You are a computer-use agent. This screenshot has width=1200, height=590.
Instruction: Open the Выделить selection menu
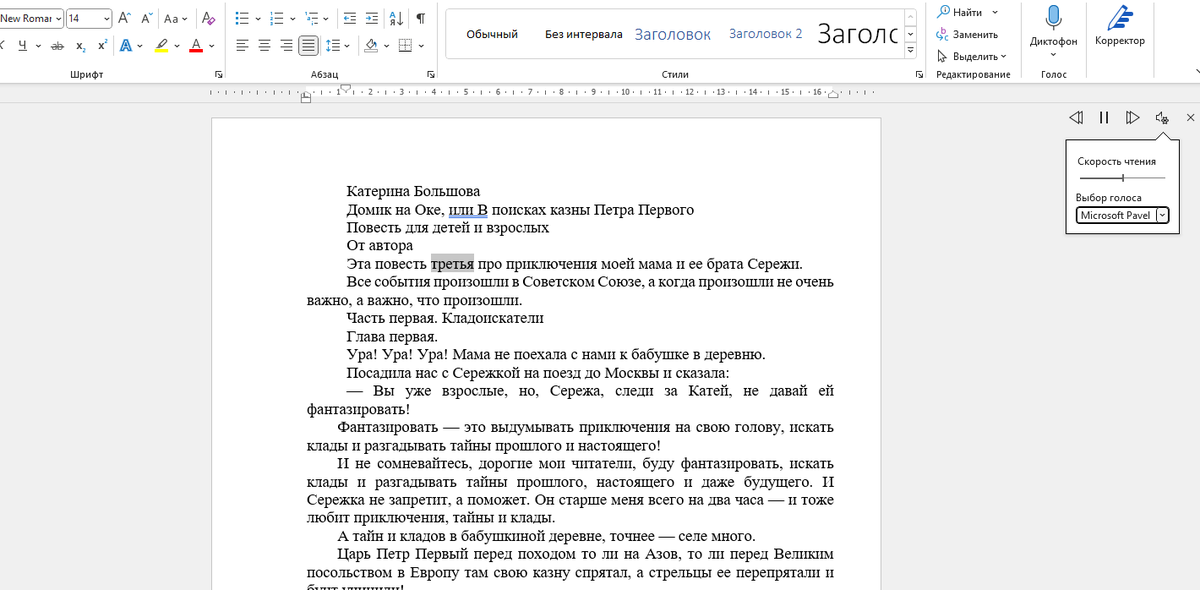click(972, 57)
